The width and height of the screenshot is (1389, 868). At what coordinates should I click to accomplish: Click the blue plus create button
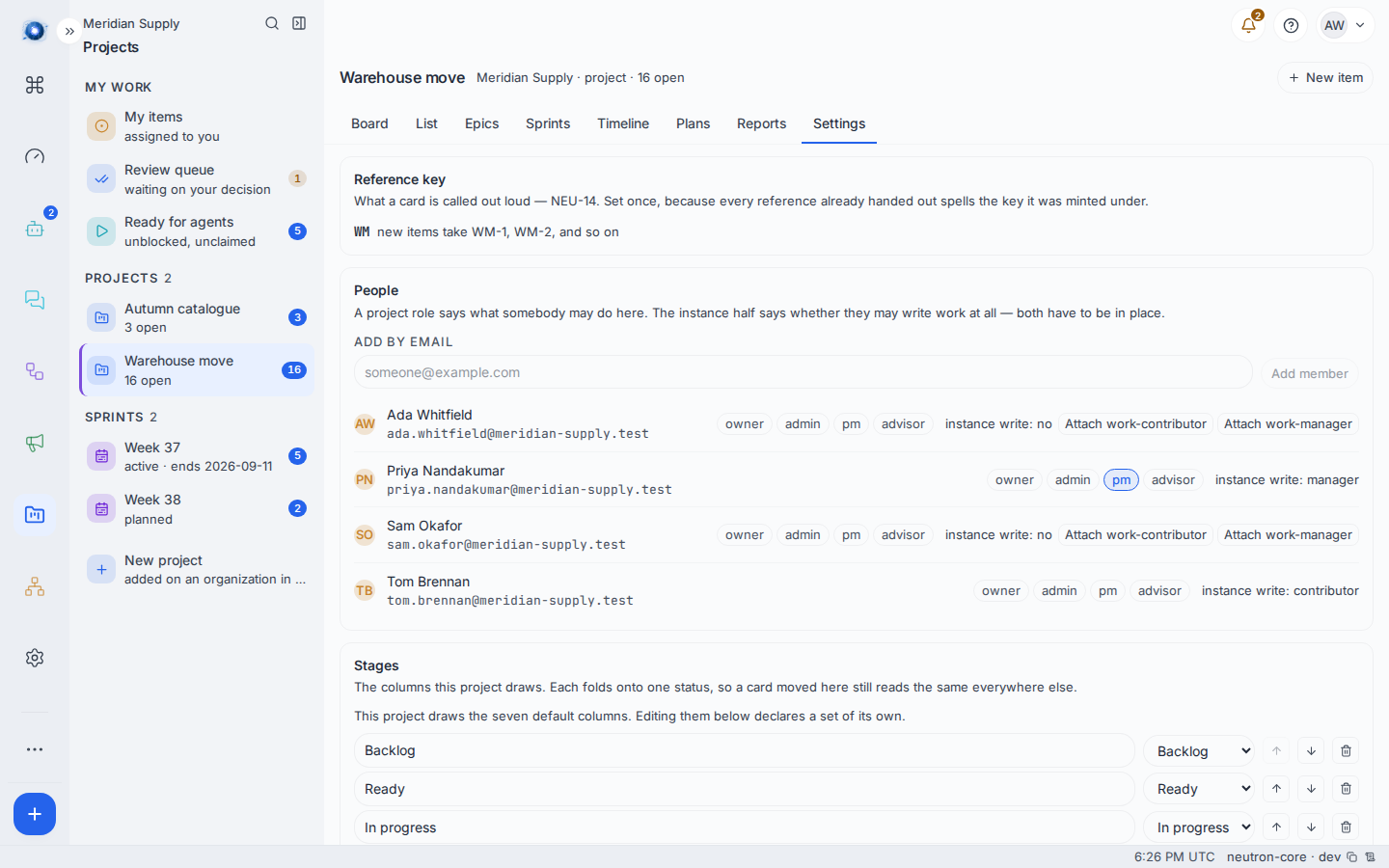coord(35,814)
